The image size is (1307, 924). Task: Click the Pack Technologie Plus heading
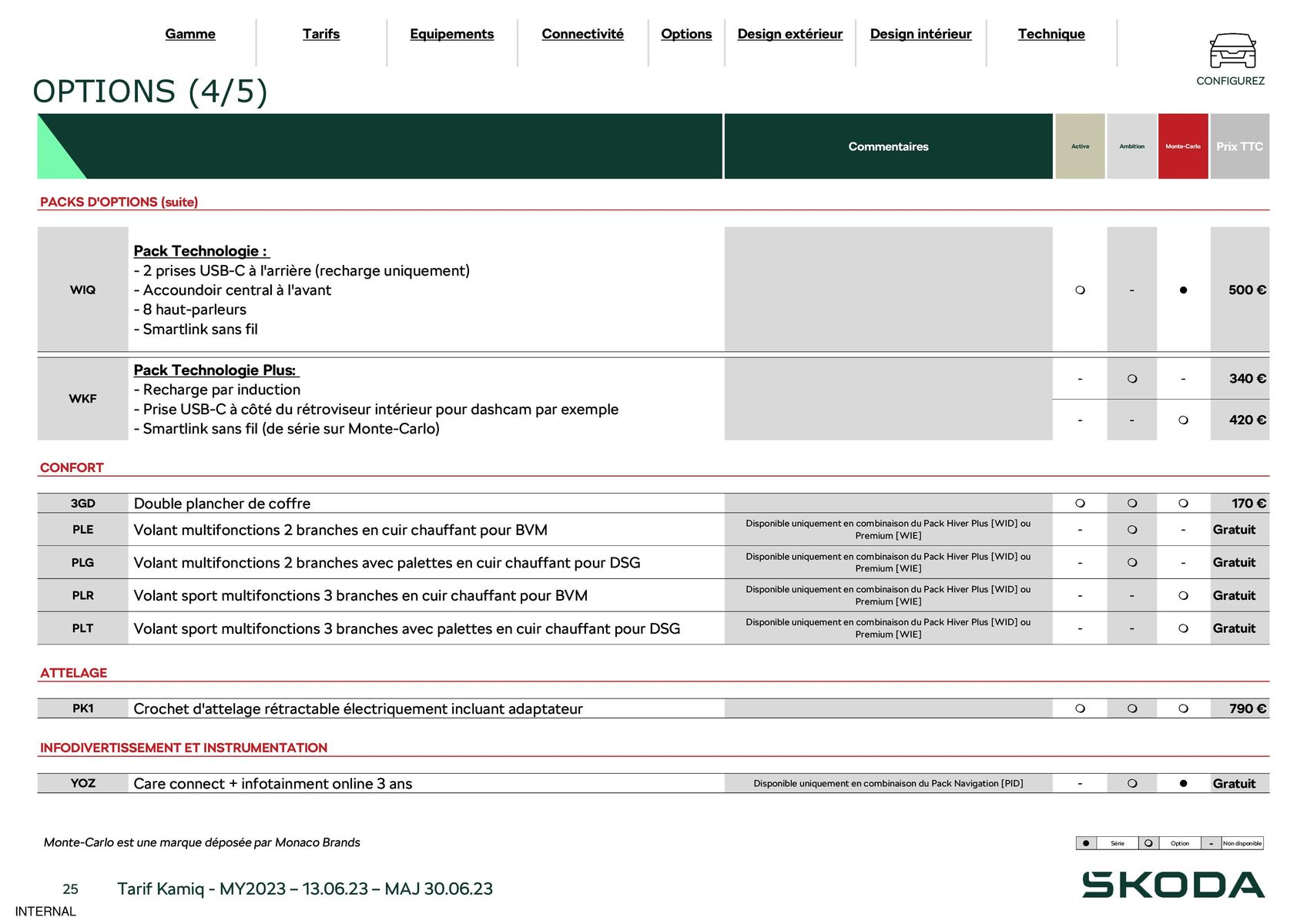[216, 370]
